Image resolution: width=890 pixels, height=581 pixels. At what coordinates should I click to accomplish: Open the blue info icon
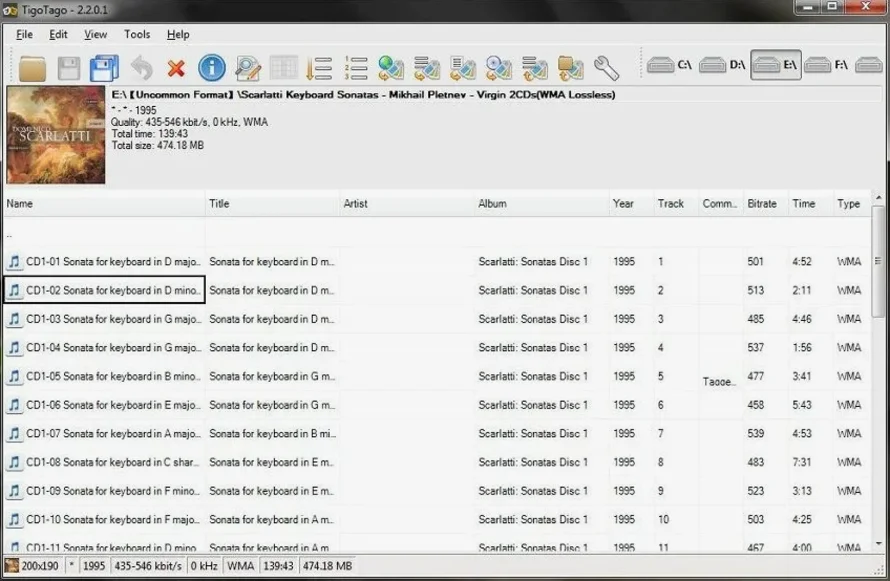click(212, 68)
